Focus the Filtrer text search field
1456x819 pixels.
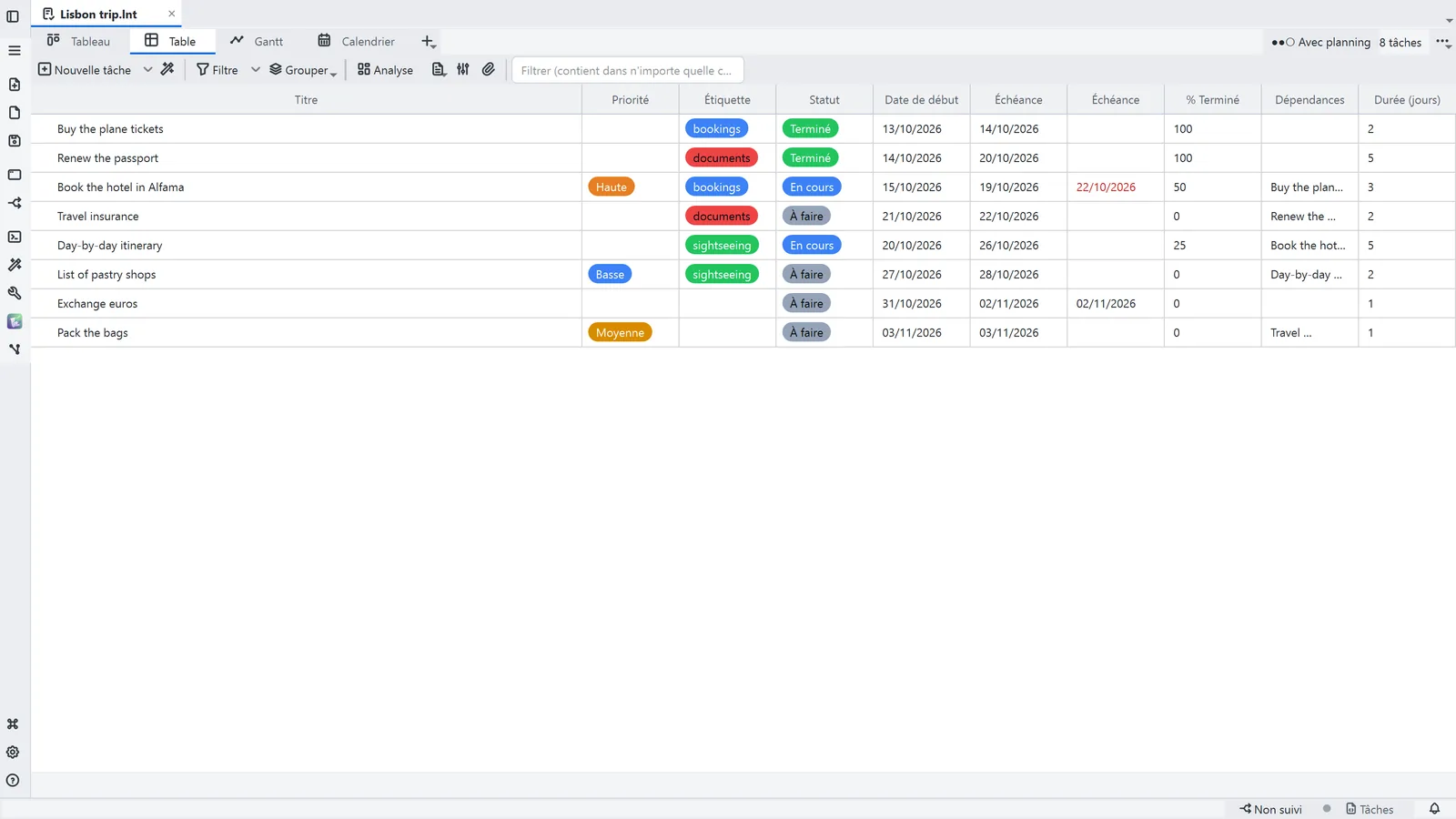(628, 70)
